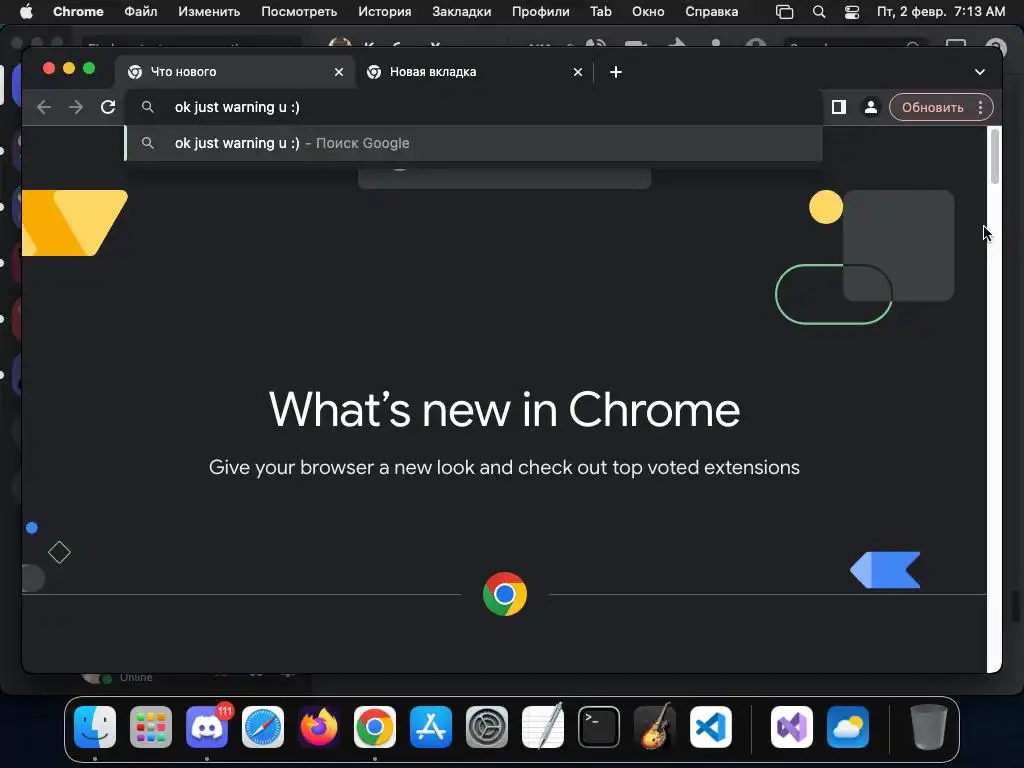Open Visual Studio Code from the Dock

711,727
